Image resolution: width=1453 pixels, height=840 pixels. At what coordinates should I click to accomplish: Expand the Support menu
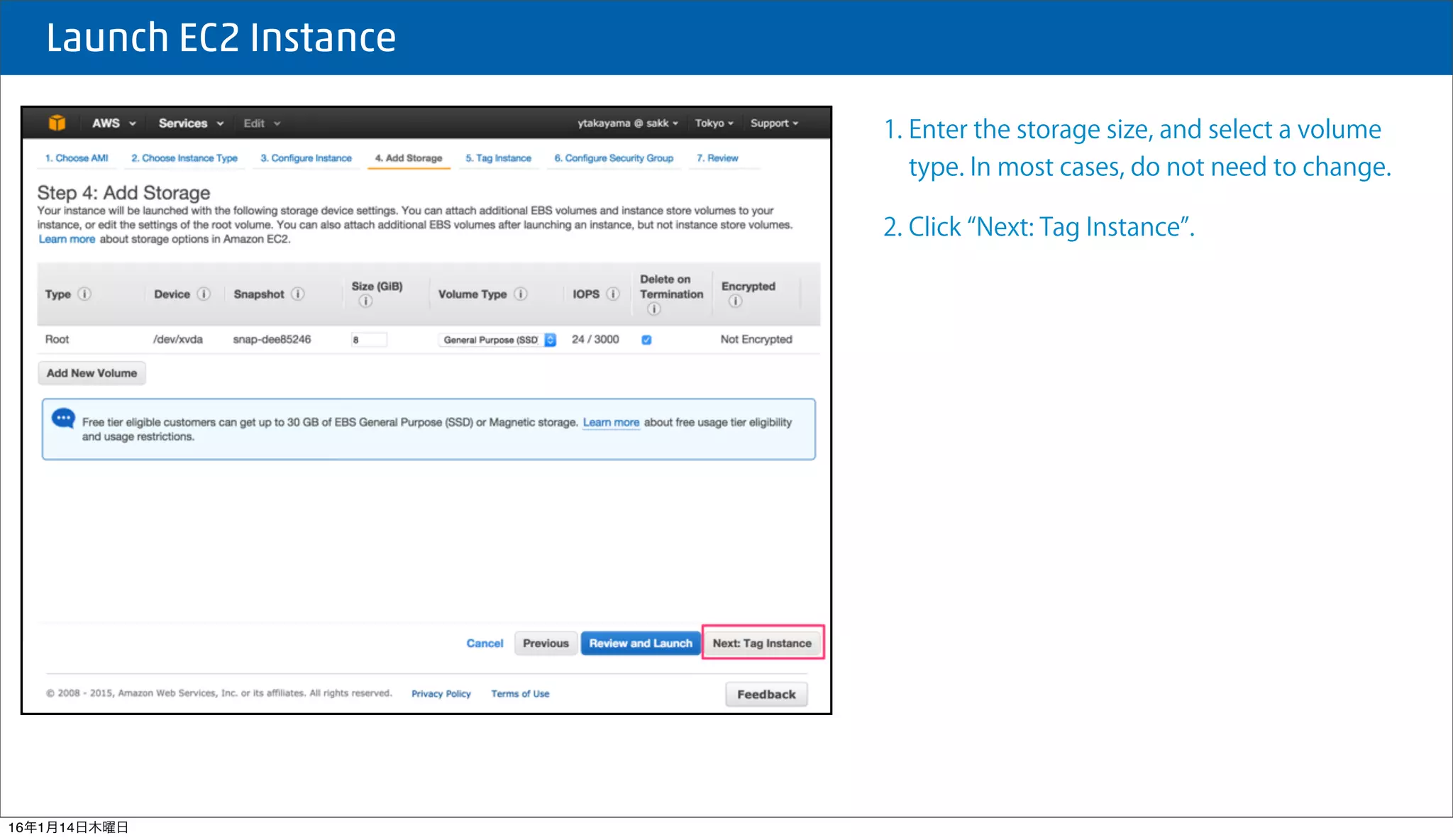click(774, 123)
